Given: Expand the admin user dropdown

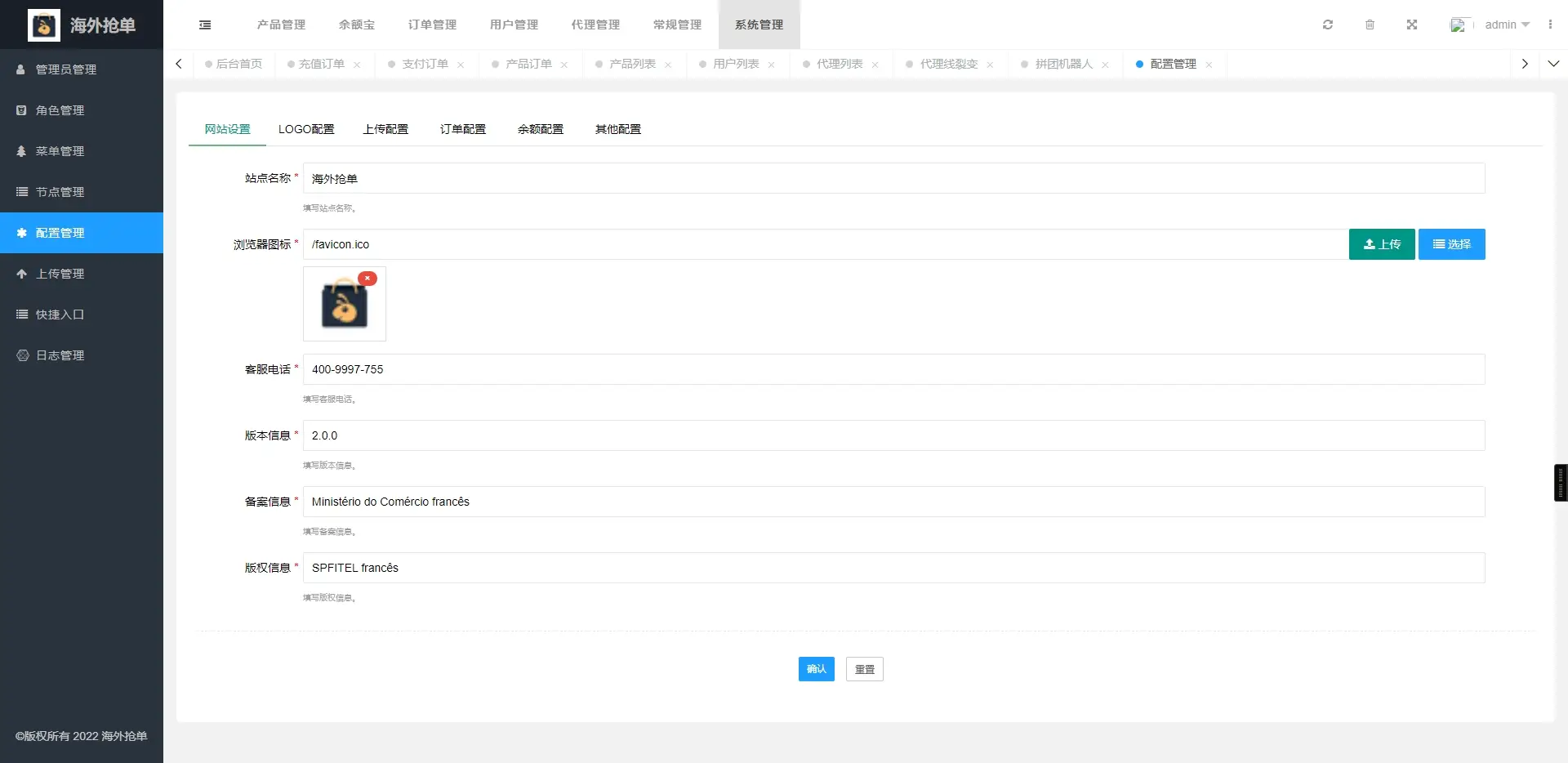Looking at the screenshot, I should coord(1507,25).
